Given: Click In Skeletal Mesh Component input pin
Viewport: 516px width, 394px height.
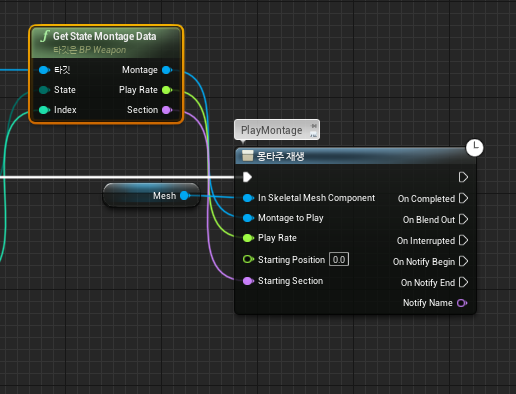Looking at the screenshot, I should (x=248, y=198).
